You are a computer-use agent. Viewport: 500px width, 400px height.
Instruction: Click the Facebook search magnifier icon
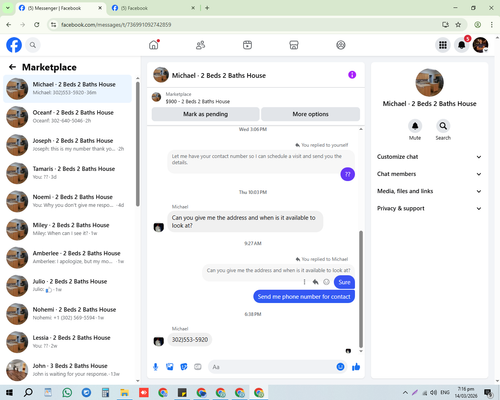[x=33, y=45]
